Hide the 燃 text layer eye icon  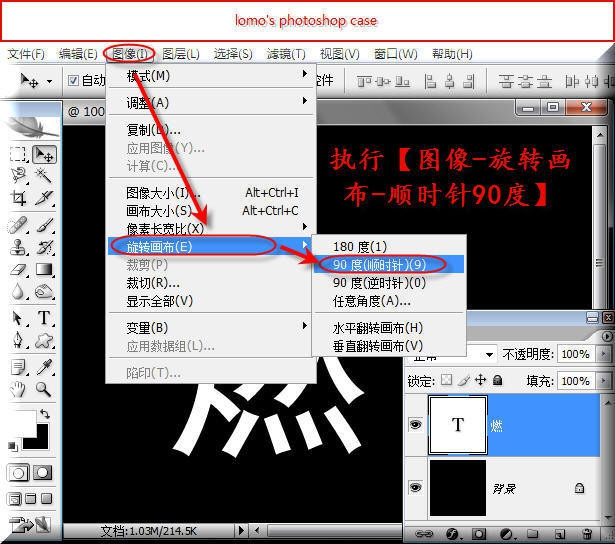tap(415, 425)
